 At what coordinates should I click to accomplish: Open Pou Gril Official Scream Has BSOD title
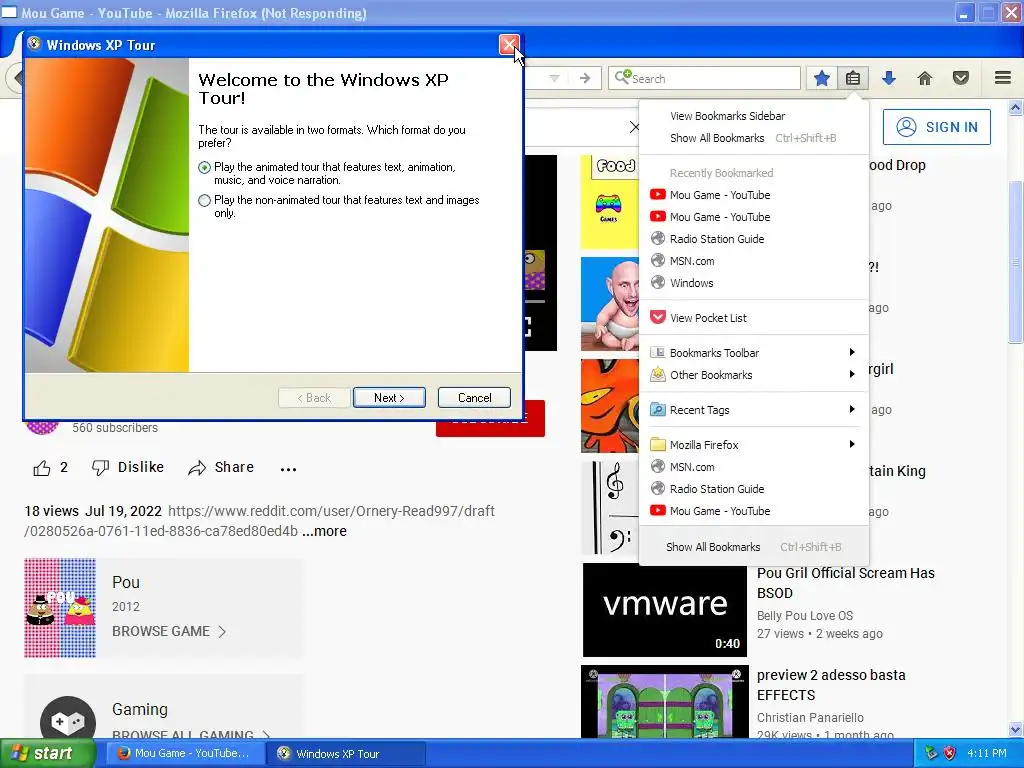[846, 583]
